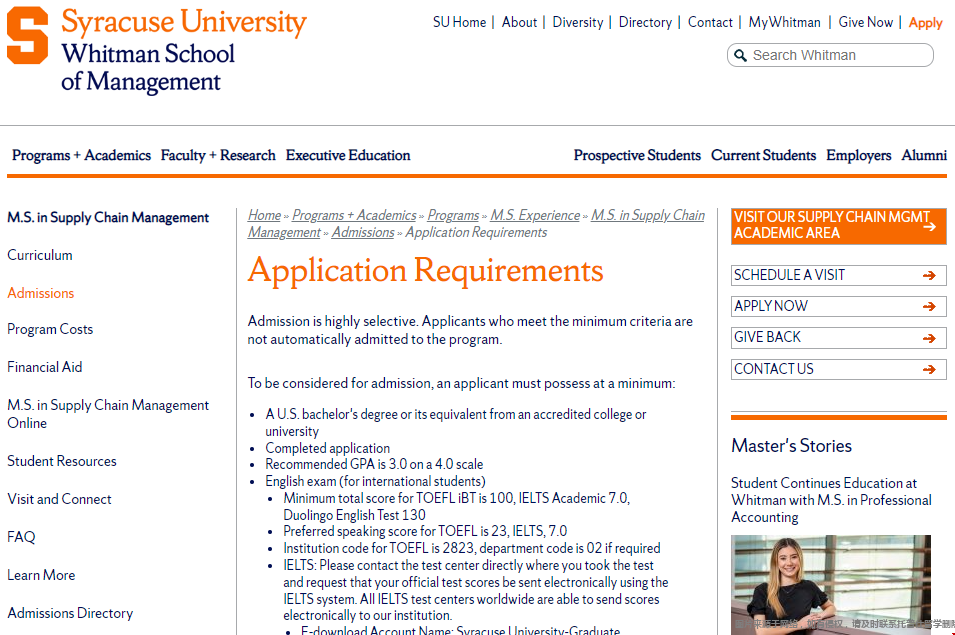Image resolution: width=955 pixels, height=635 pixels.
Task: Click the M.S. Experience breadcrumb
Action: point(535,216)
